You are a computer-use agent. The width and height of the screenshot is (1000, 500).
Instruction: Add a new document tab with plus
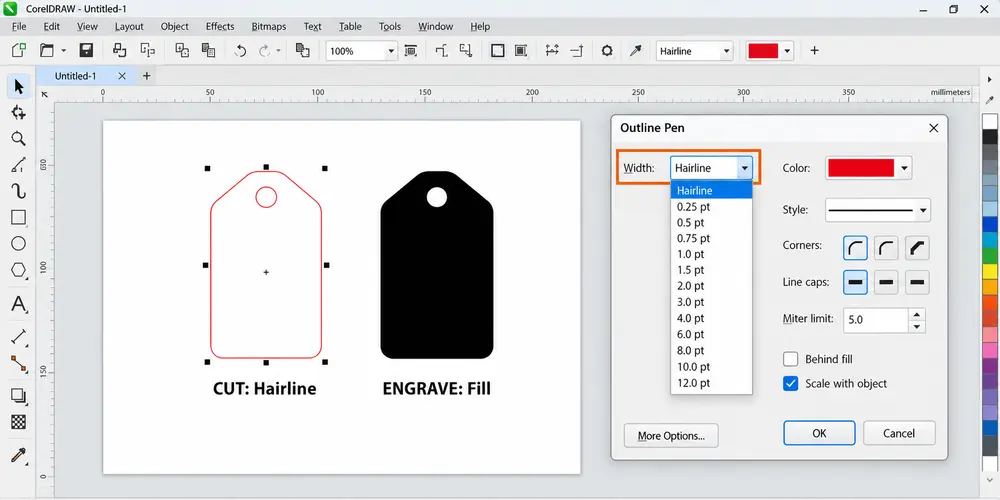(146, 76)
